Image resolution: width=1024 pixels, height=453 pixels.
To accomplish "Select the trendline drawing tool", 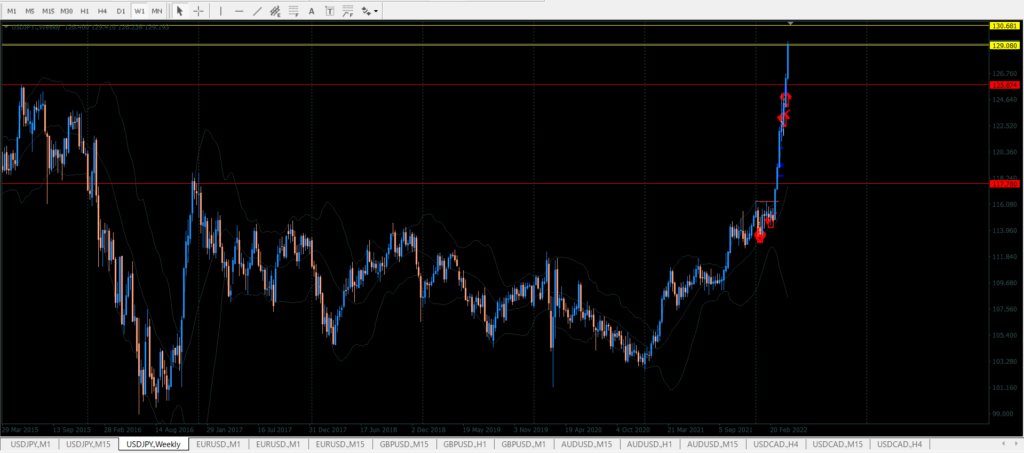I will pos(258,11).
